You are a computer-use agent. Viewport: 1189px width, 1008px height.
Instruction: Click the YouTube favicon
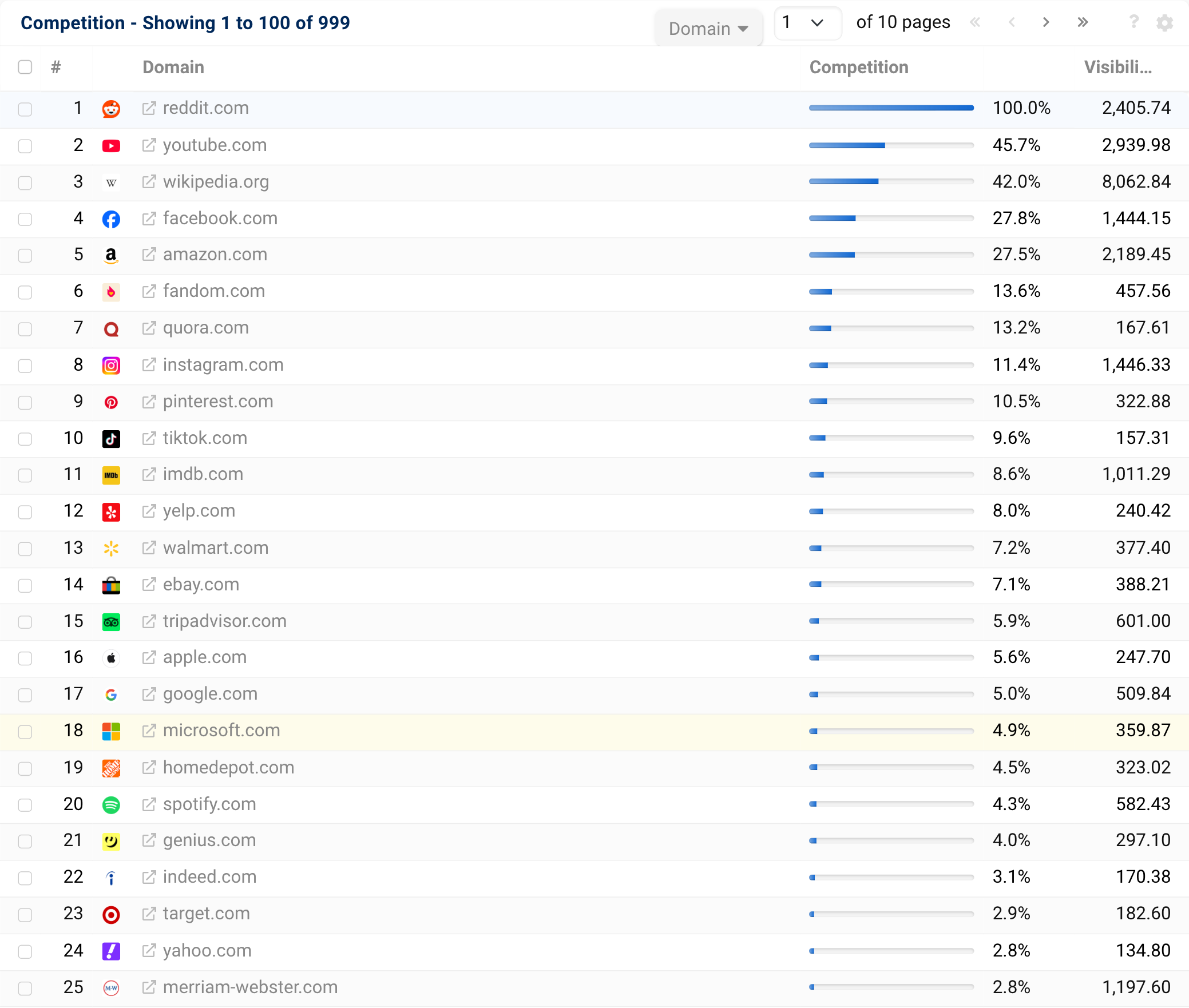click(111, 146)
